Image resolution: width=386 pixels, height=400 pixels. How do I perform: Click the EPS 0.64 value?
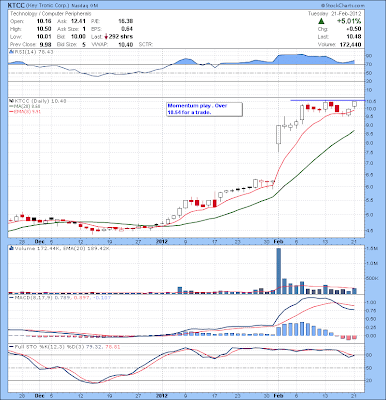point(127,29)
